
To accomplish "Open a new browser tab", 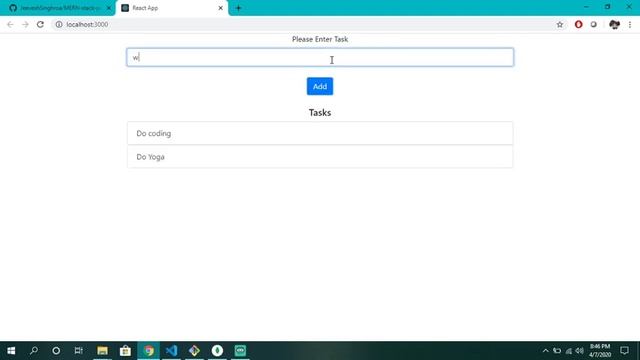I will point(238,8).
